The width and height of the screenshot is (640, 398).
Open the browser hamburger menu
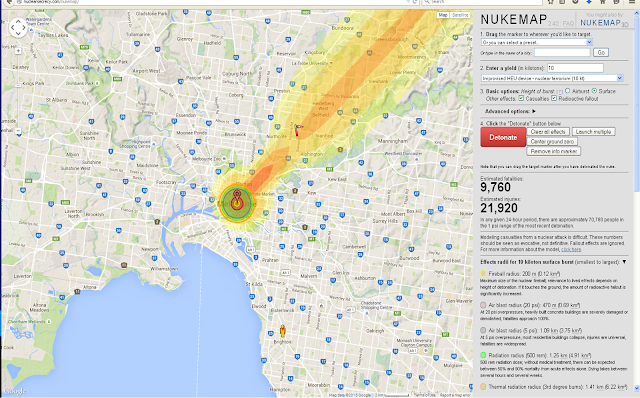(x=631, y=2)
